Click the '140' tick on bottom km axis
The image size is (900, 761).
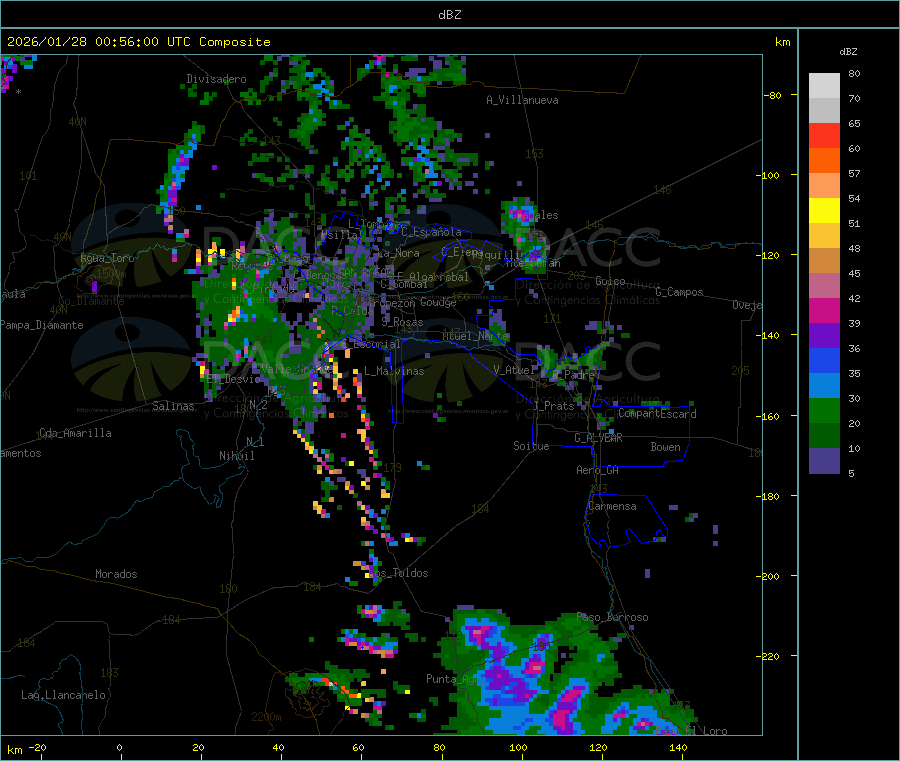pyautogui.click(x=678, y=748)
